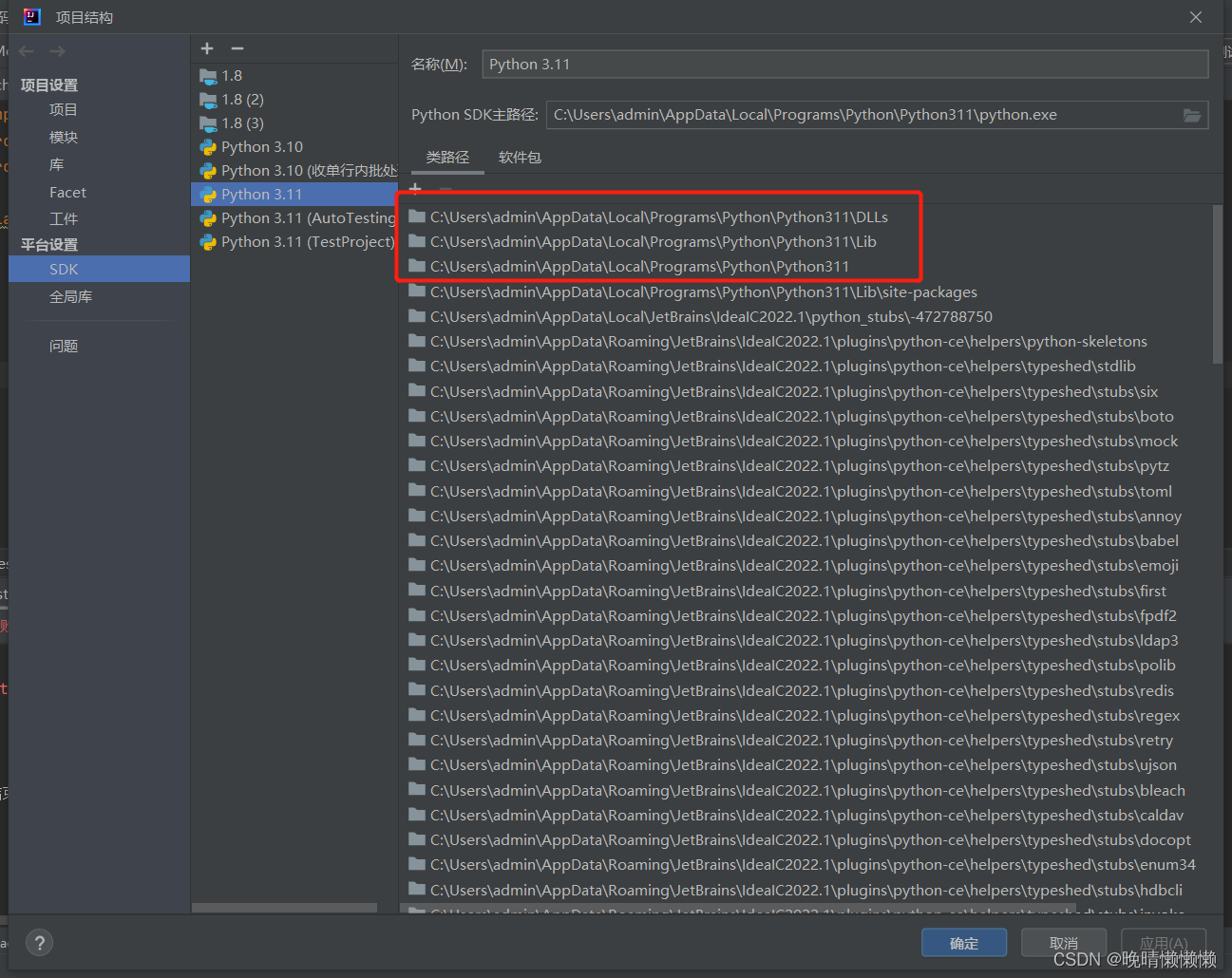Select the stubs\caldav classpath row
Image resolution: width=1232 pixels, height=978 pixels.
tap(807, 816)
